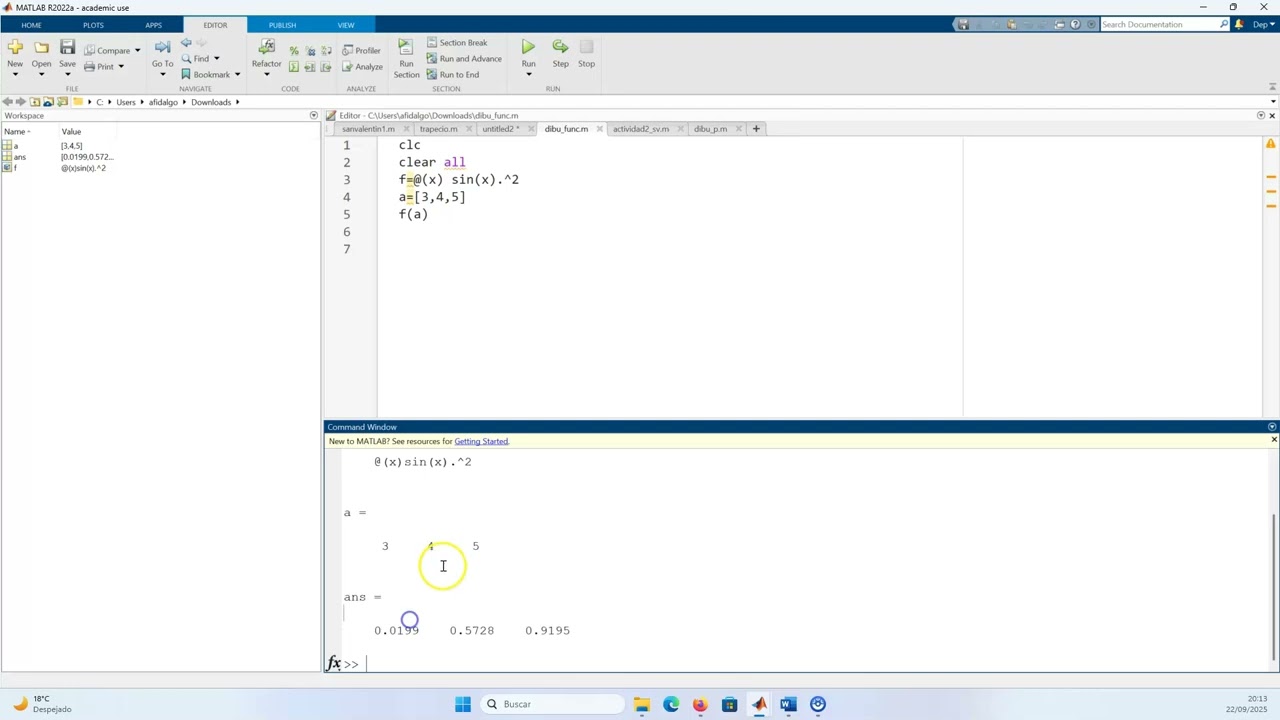Screen dimensions: 1280x720
Task: Open Command Window actions menu
Action: pyautogui.click(x=1272, y=427)
